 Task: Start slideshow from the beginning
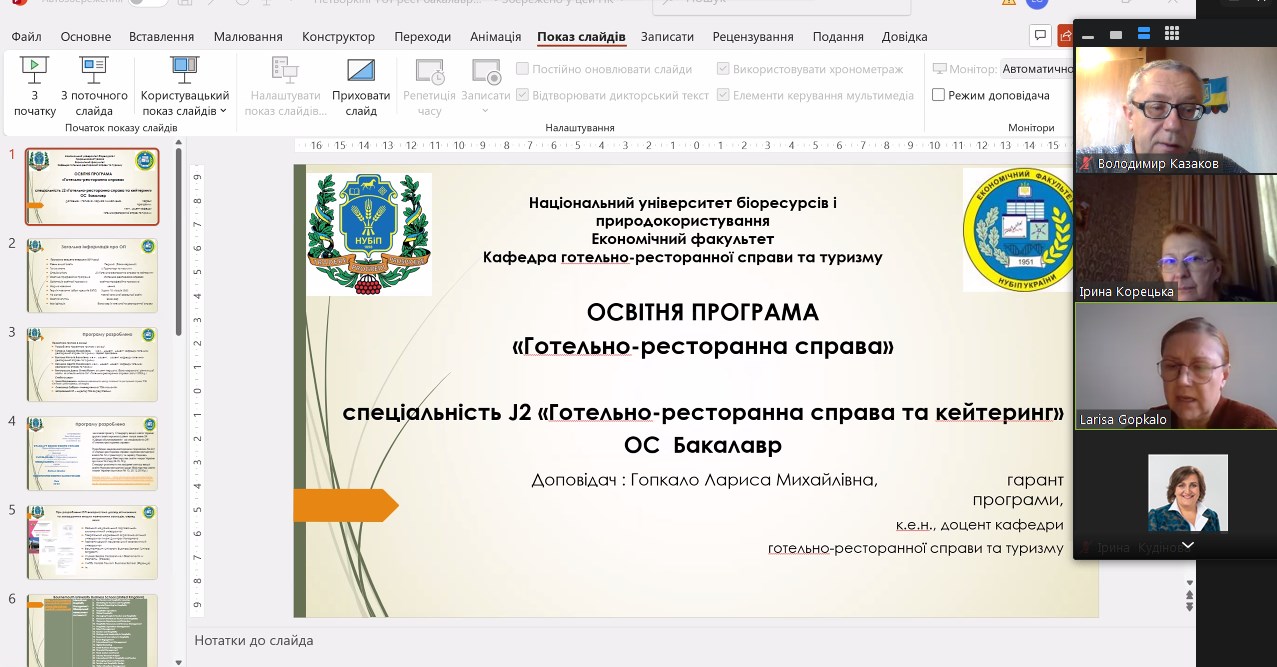(32, 85)
